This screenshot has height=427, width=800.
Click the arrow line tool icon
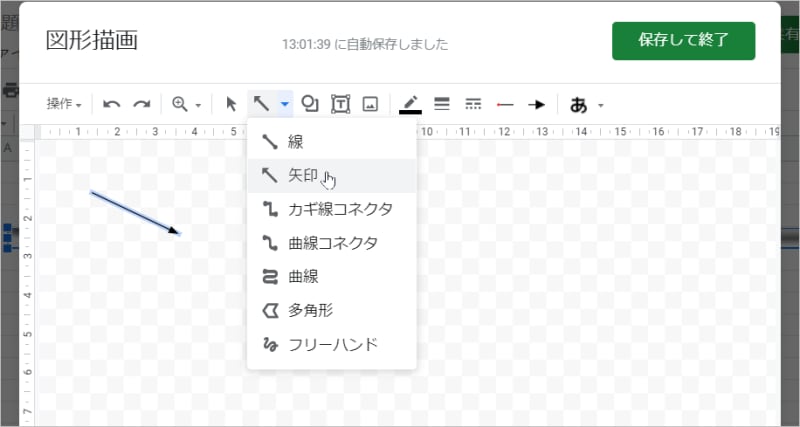click(x=261, y=104)
